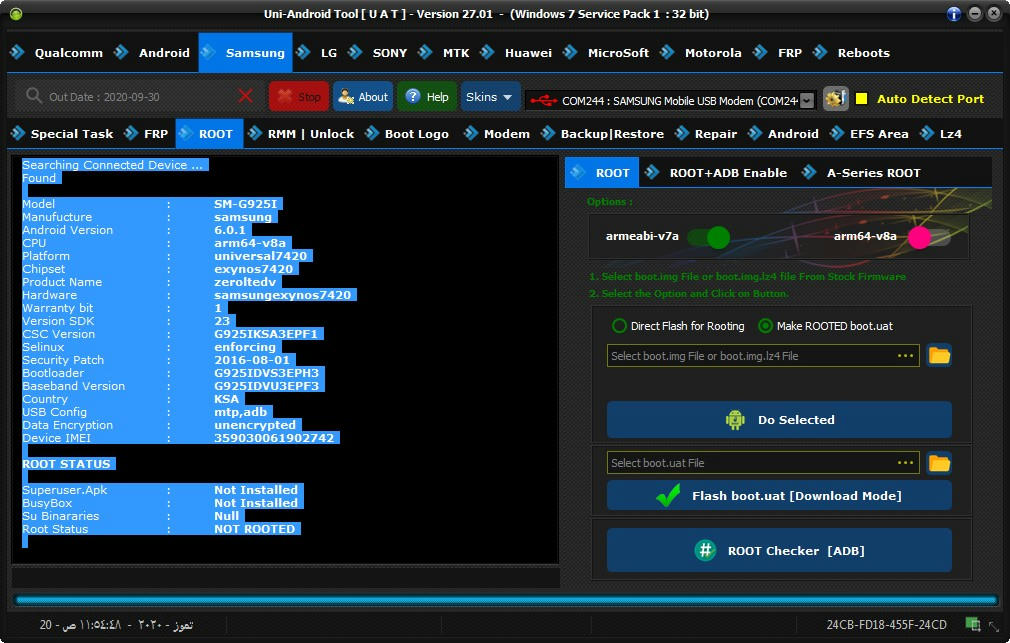Click the Do Selected button
Viewport: 1010px width, 643px height.
pyautogui.click(x=779, y=420)
